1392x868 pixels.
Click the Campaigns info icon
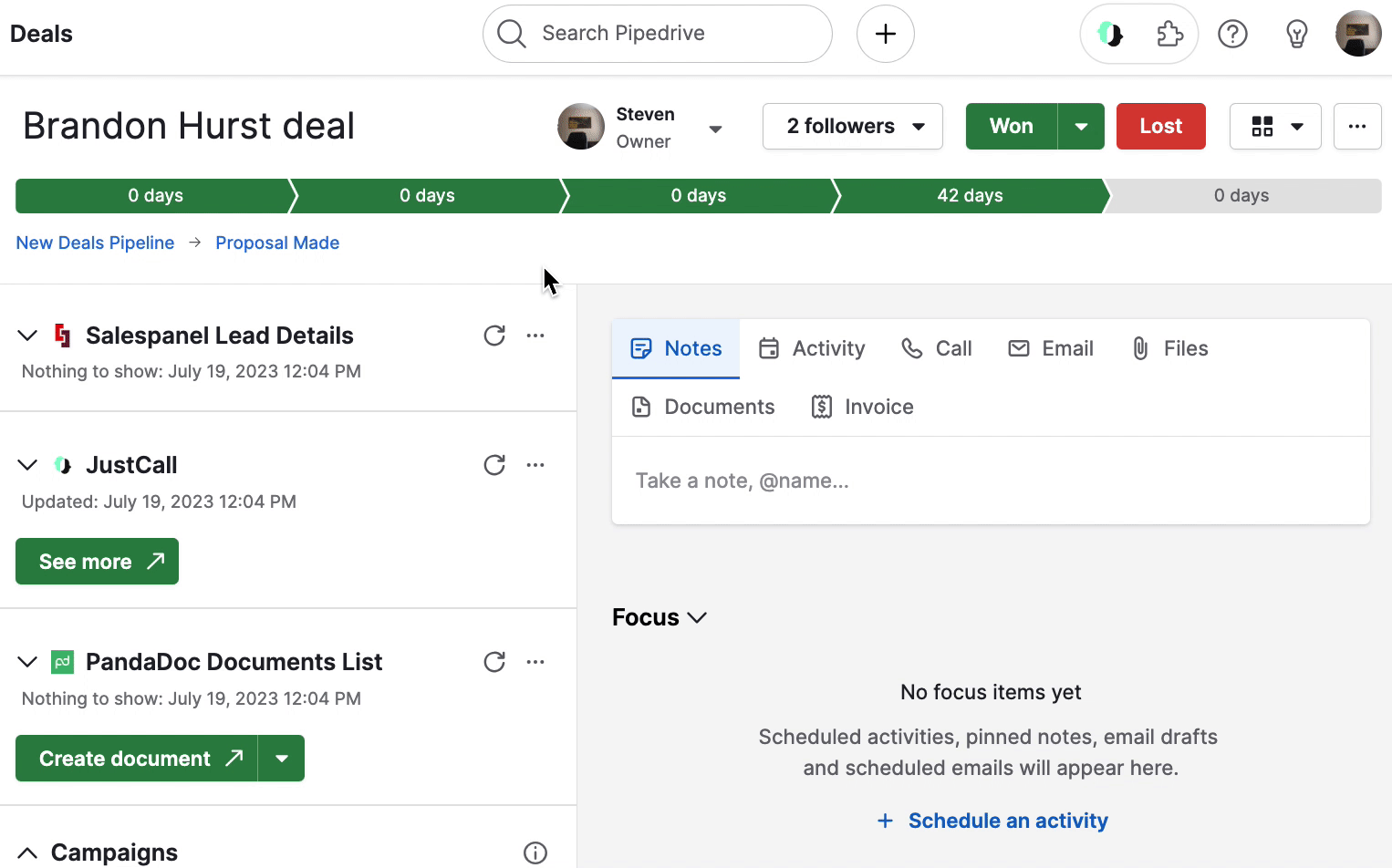pos(535,852)
